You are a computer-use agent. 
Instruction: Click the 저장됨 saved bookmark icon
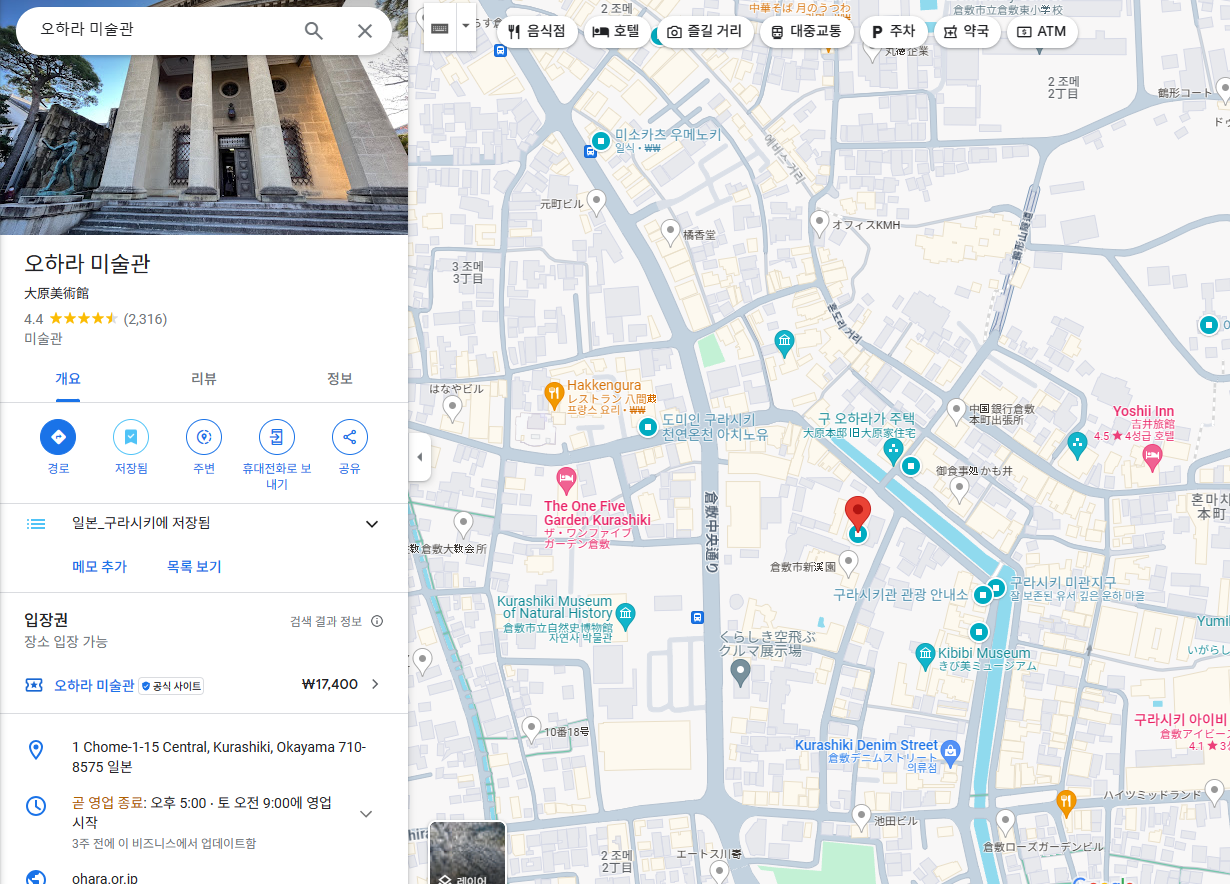[131, 437]
